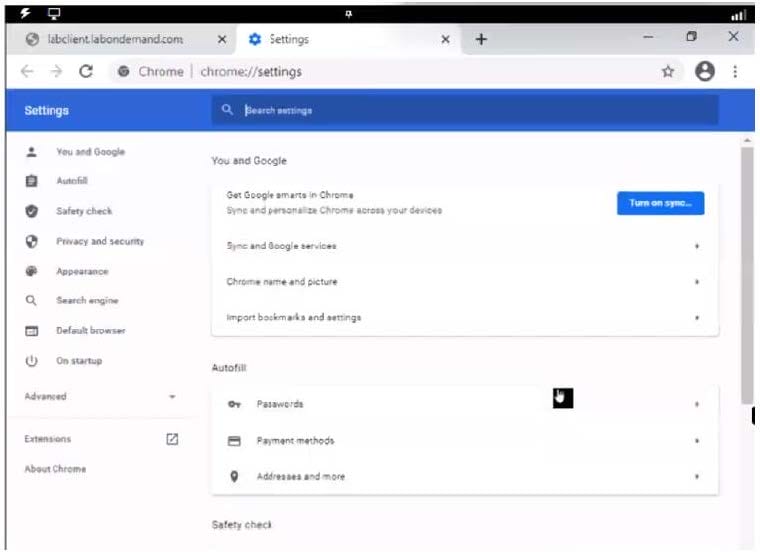Screen dimensions: 760x552
Task: Click the settings page vertical scrollbar
Action: [747, 275]
